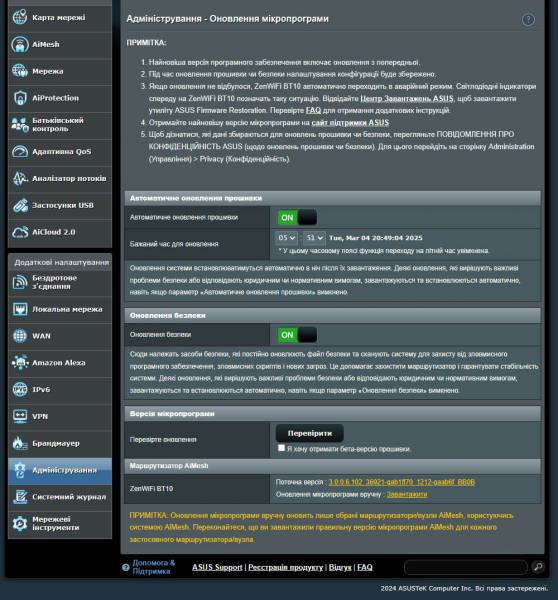This screenshot has width=558, height=600.
Task: Click the Amazon Alexa icon
Action: 20,363
